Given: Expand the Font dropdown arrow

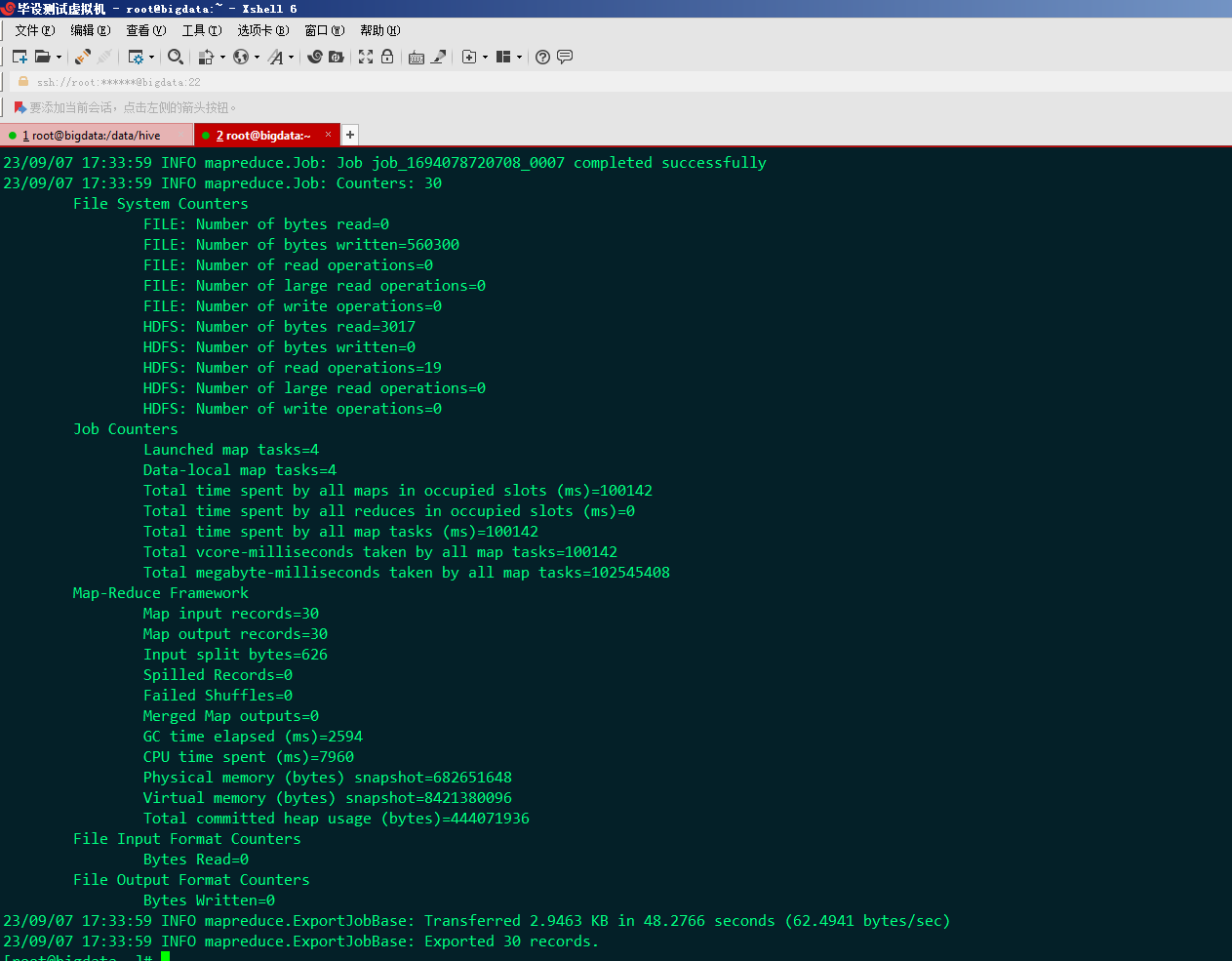Looking at the screenshot, I should point(291,57).
